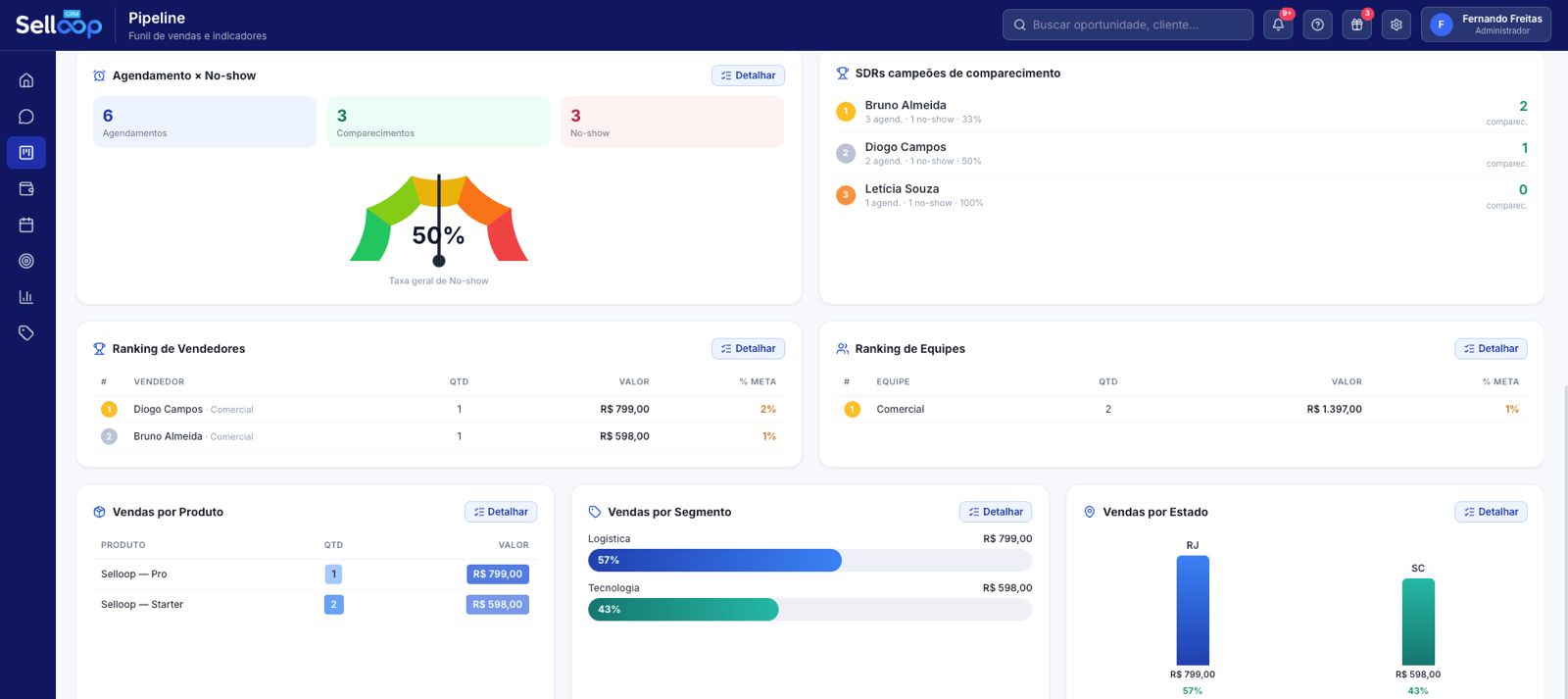Click 2% meta for Diogo Campos
Image resolution: width=1568 pixels, height=699 pixels.
[x=768, y=410]
